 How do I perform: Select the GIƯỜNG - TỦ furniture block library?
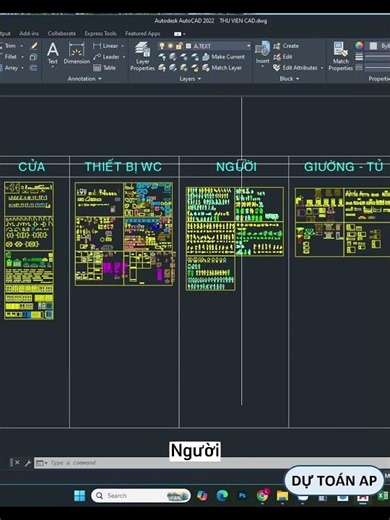coord(342,222)
